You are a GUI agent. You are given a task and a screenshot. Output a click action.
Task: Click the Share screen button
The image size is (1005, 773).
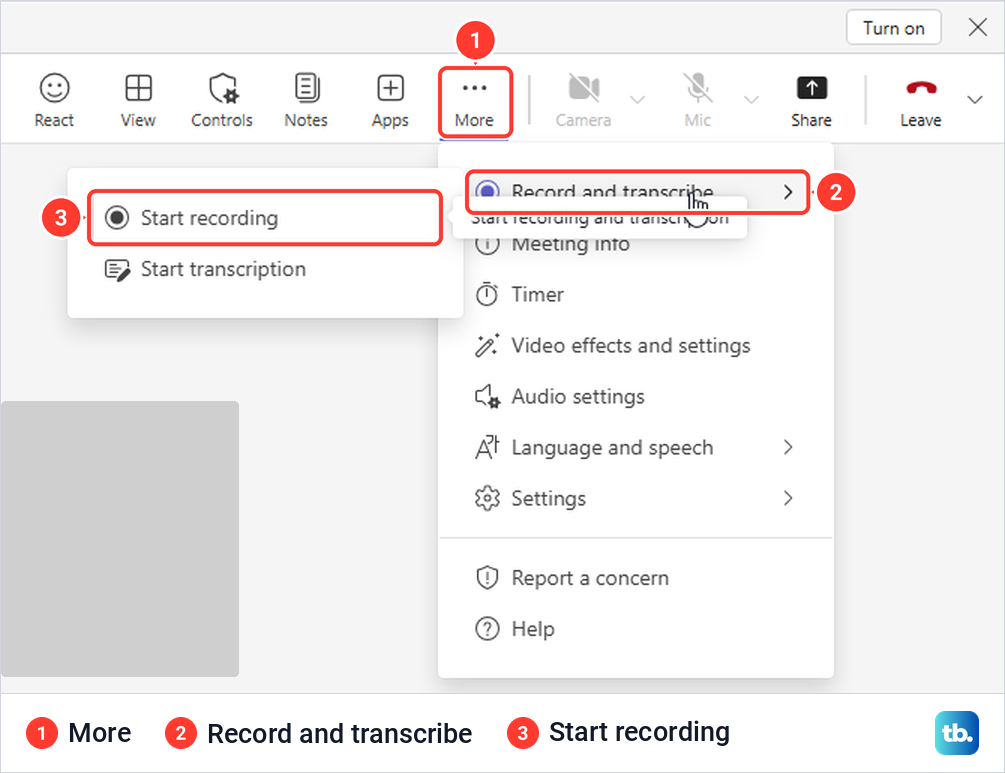(x=811, y=100)
